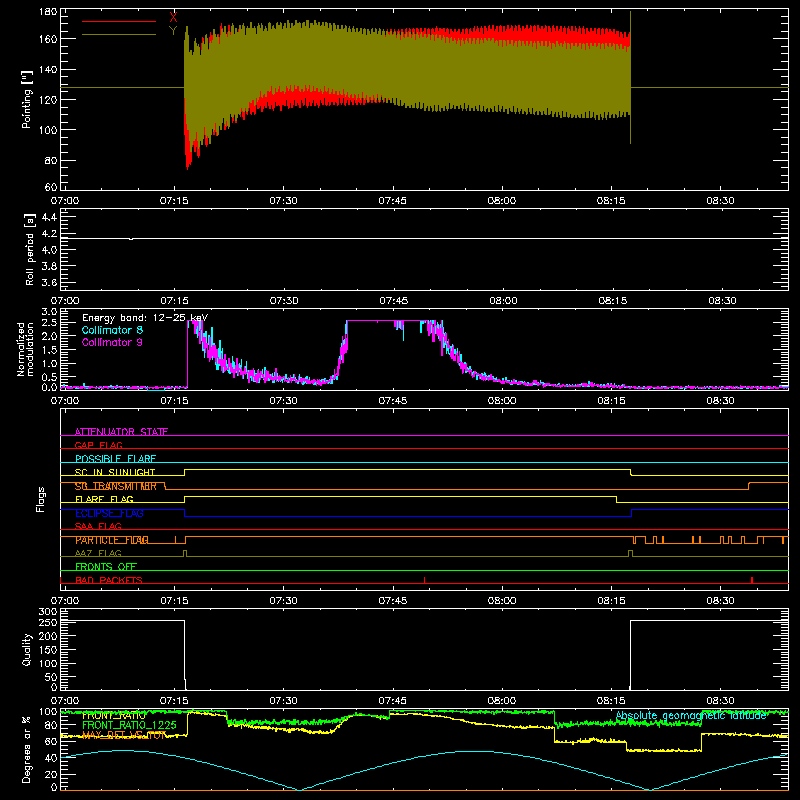Image resolution: width=800 pixels, height=800 pixels.
Task: Click the 'Degrees or %' axis title
Action: coord(27,749)
